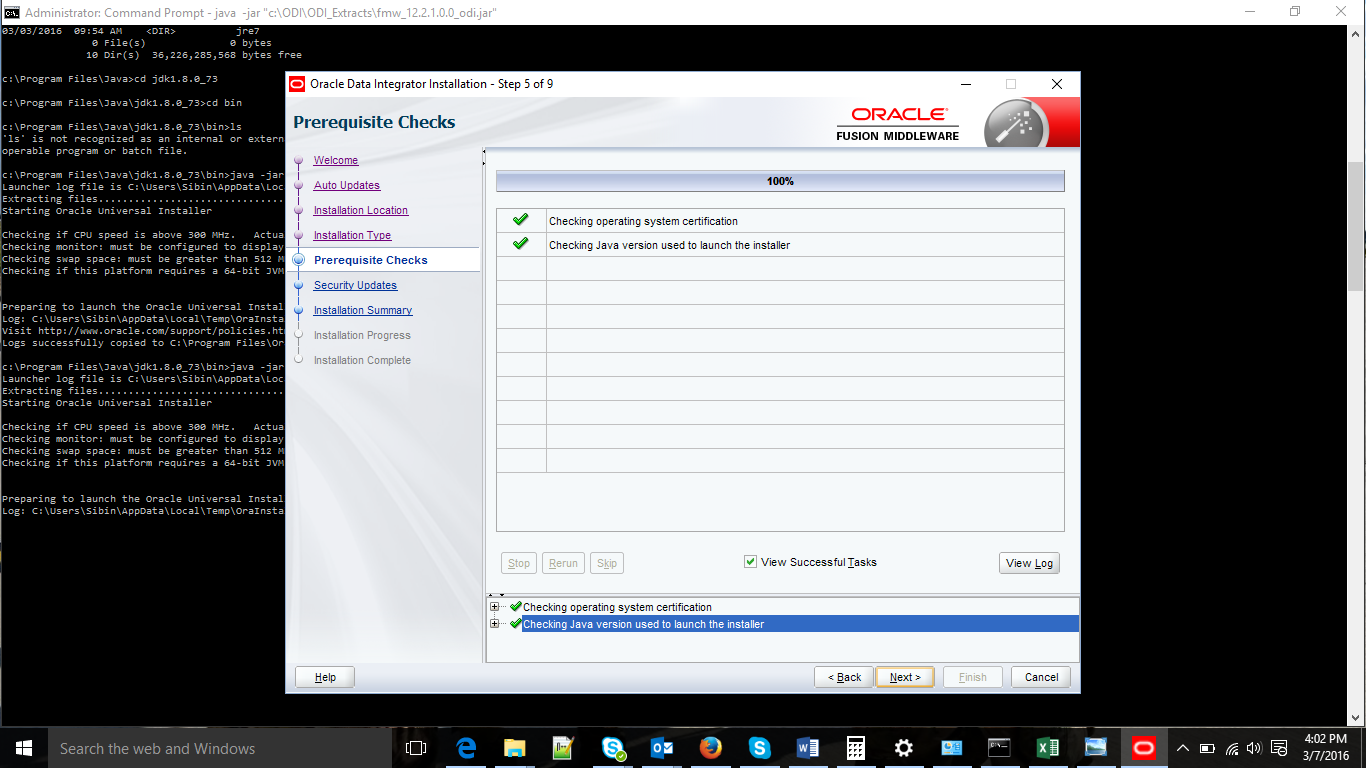The image size is (1366, 768).
Task: Click the Installation Progress step indicator dot
Action: coord(297,335)
